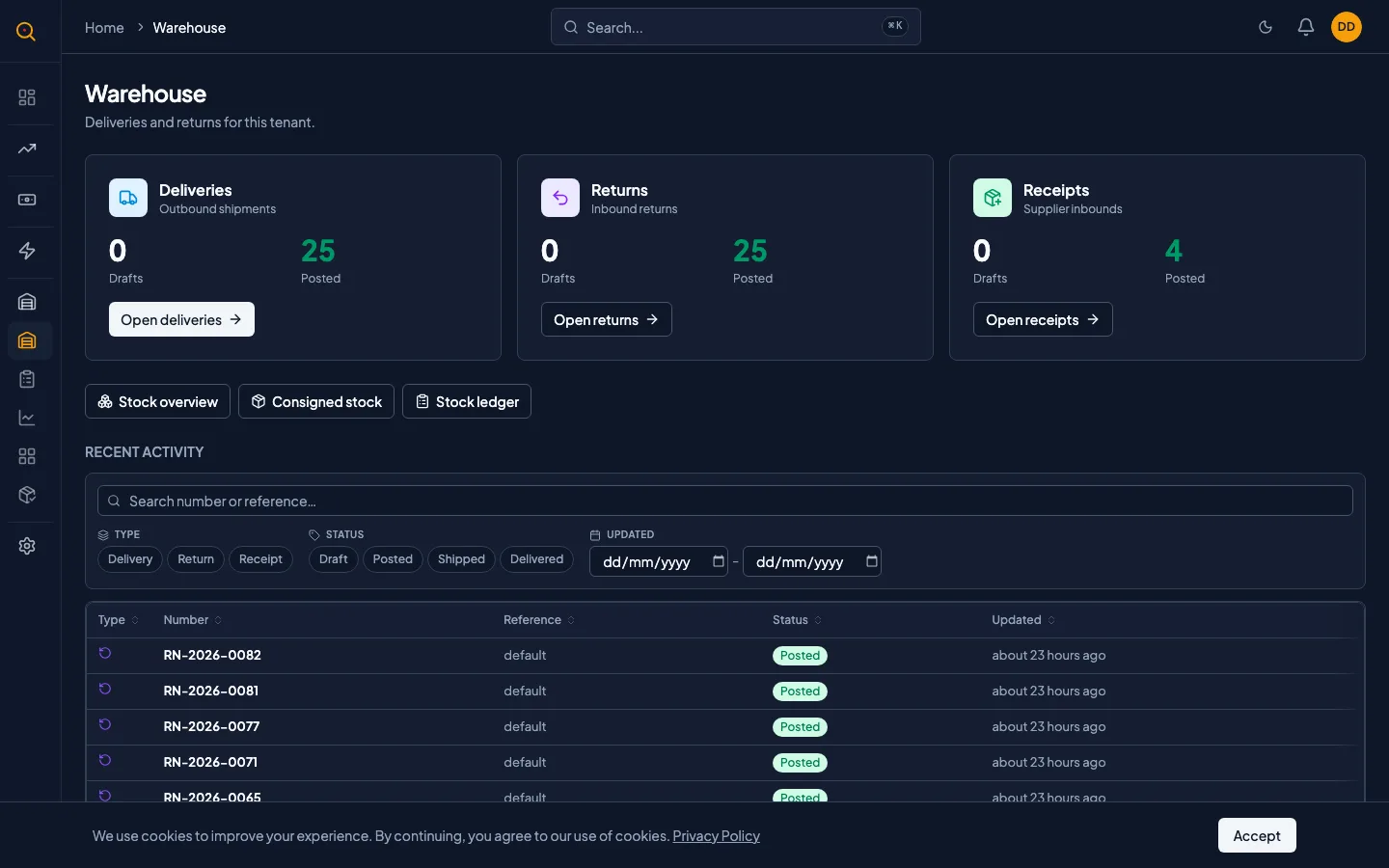The width and height of the screenshot is (1389, 868).
Task: Switch theme with the moon icon
Action: point(1266,27)
